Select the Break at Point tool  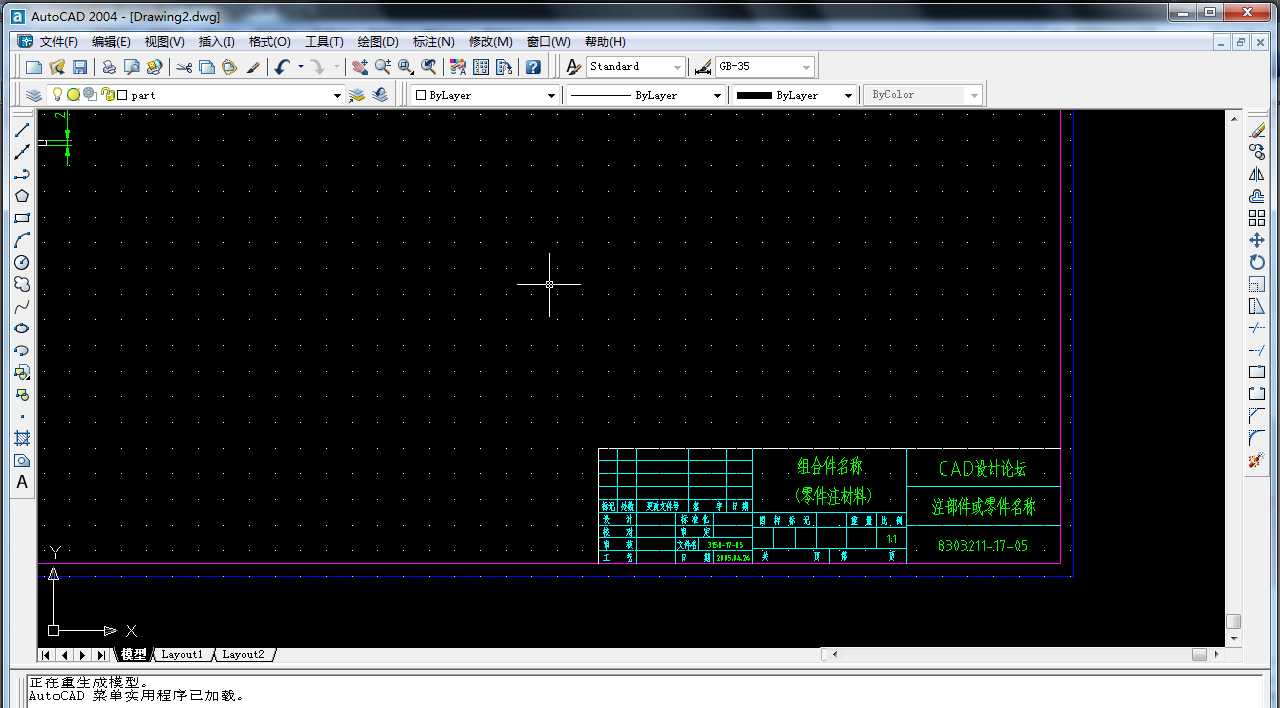[1257, 372]
